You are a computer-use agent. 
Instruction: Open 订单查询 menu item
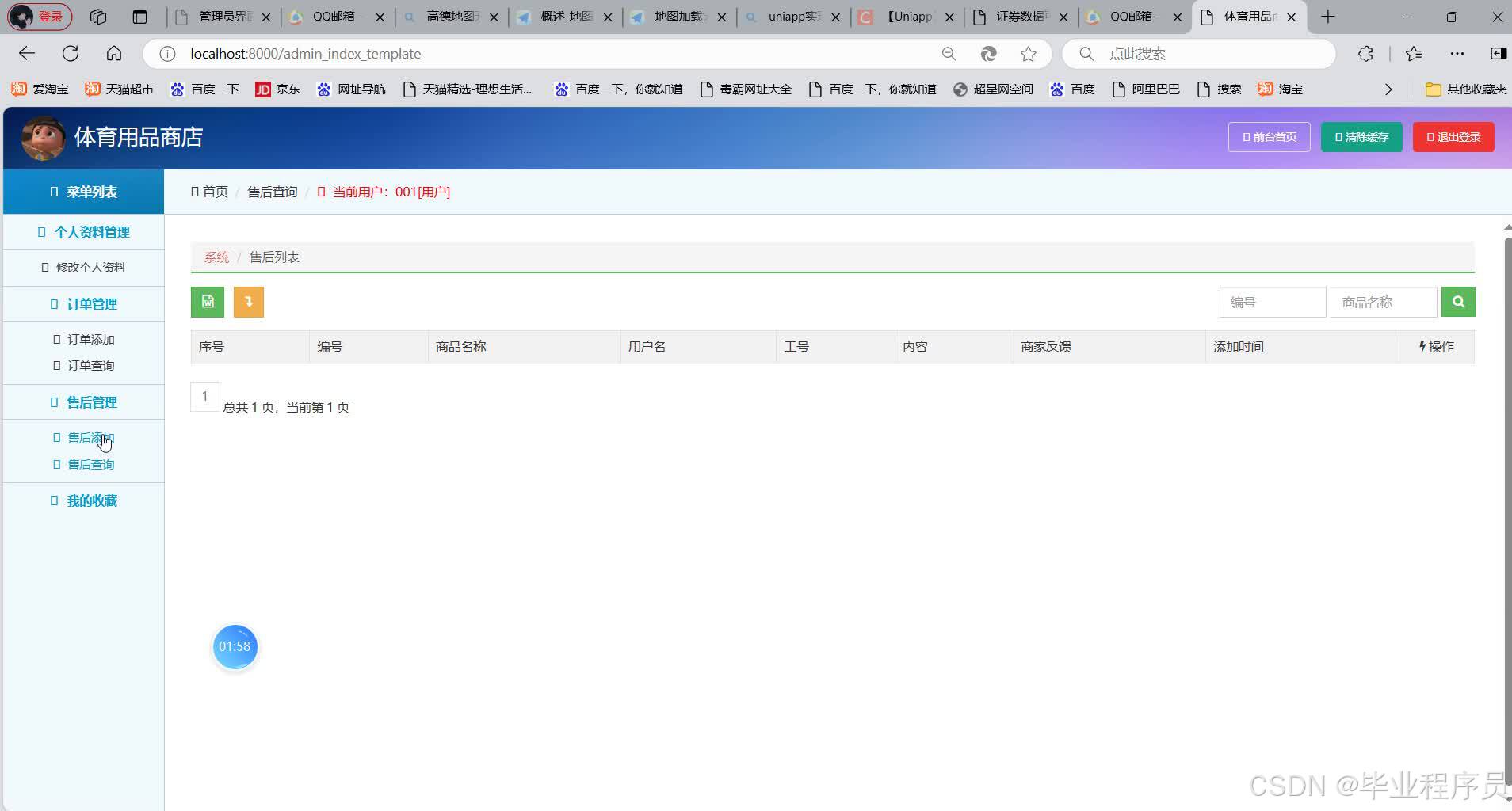coord(84,365)
